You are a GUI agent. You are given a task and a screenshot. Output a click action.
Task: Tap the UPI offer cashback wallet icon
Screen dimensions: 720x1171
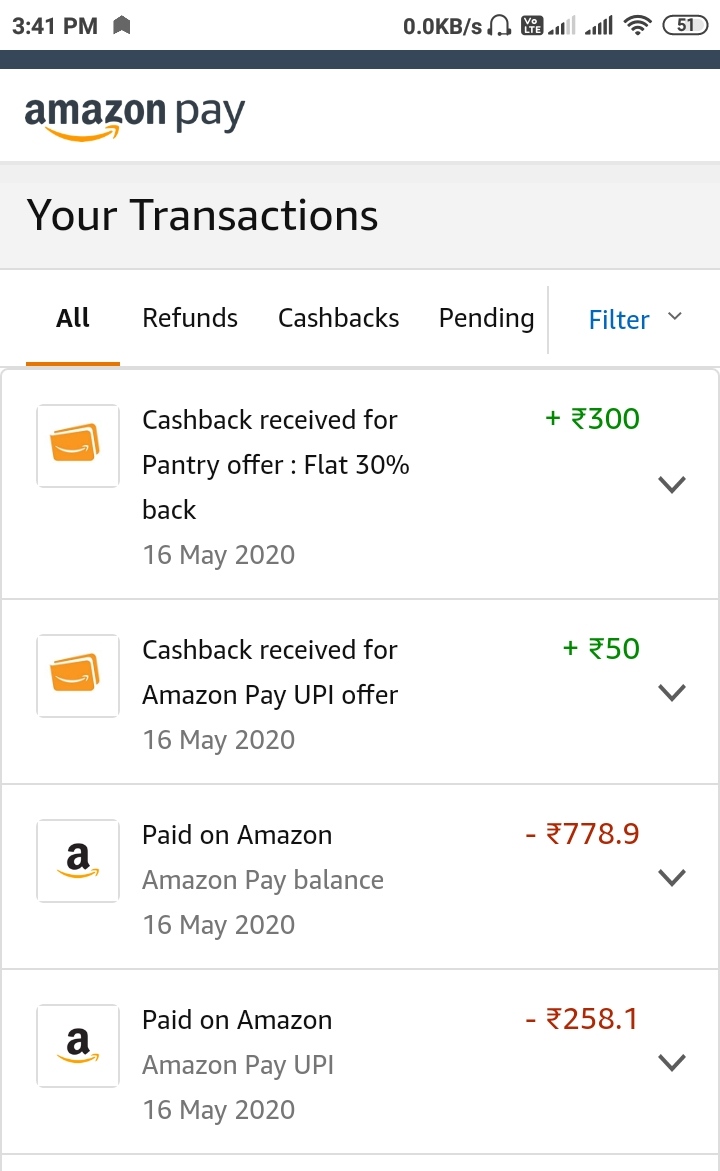(78, 676)
